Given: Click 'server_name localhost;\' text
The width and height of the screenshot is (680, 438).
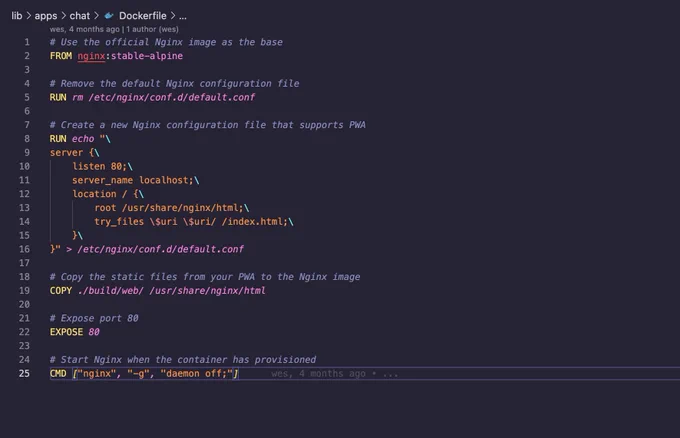Looking at the screenshot, I should click(x=135, y=180).
